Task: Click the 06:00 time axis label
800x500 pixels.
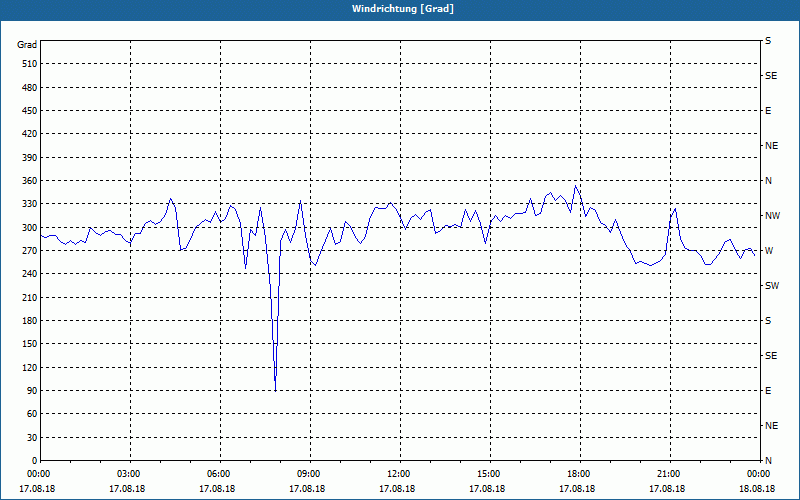Action: [217, 474]
